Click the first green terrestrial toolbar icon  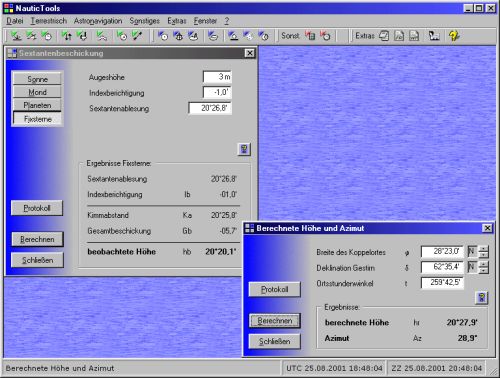(16, 36)
